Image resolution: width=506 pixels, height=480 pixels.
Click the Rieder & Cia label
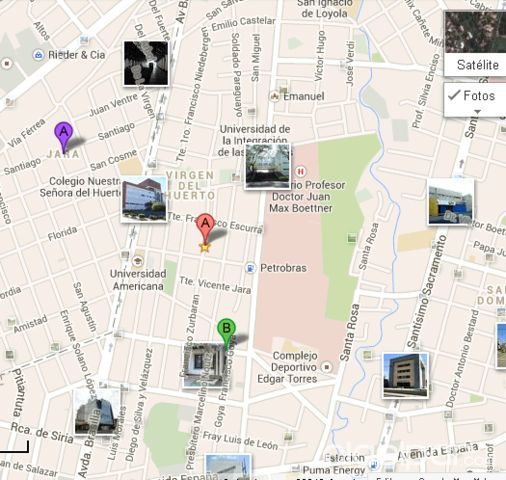77,55
